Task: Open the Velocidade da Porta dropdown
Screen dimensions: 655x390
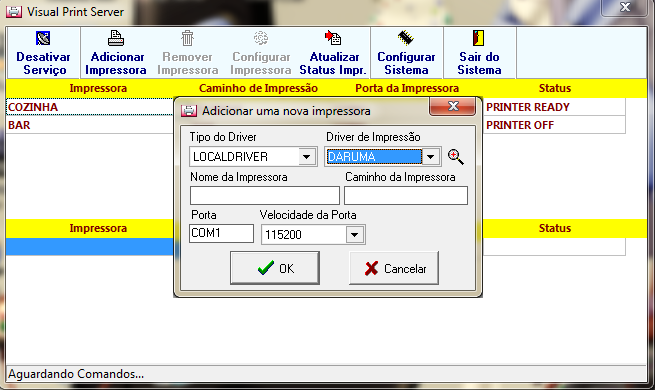Action: (x=355, y=235)
